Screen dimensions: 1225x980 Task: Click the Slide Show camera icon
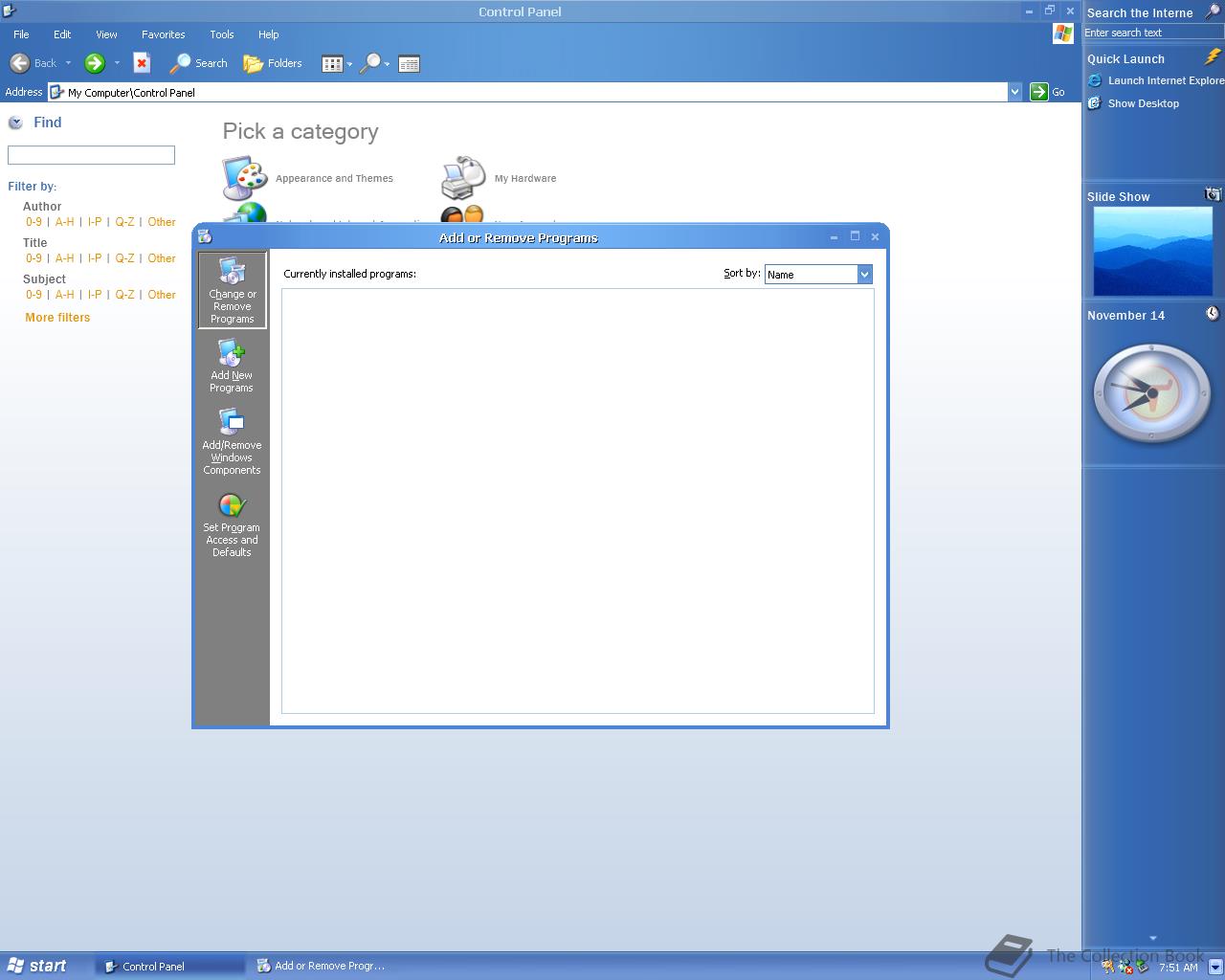[1213, 194]
